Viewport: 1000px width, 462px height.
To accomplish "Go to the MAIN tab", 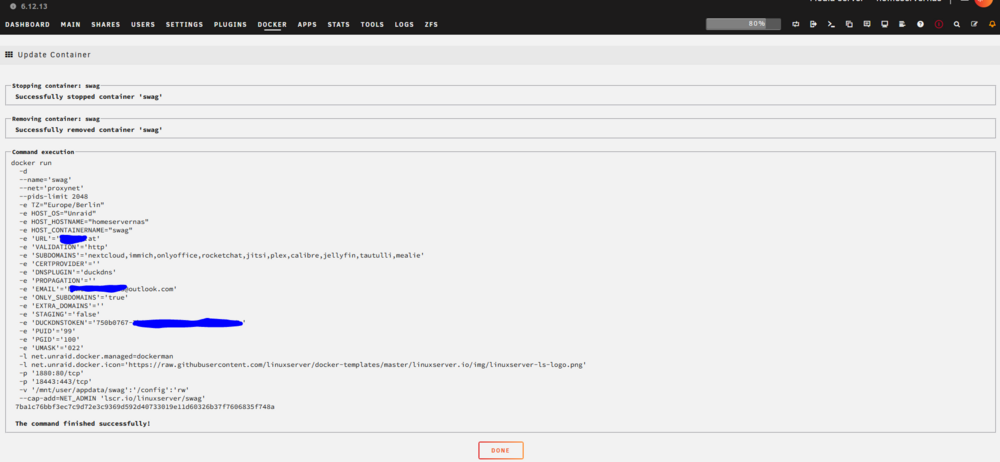I will pyautogui.click(x=71, y=25).
